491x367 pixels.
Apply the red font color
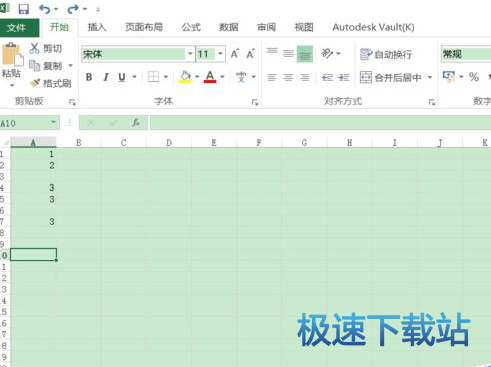210,77
